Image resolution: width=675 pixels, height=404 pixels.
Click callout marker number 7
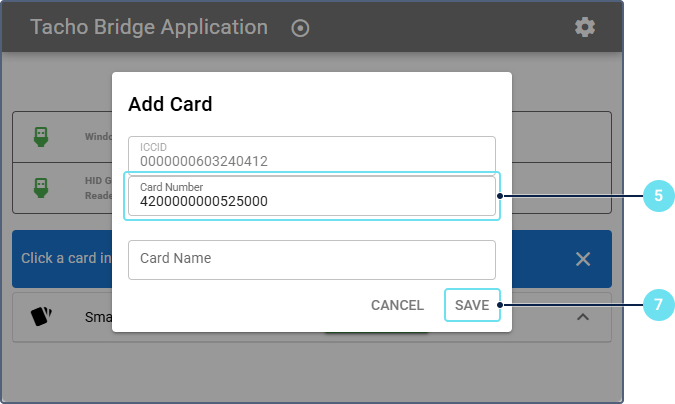click(x=657, y=305)
